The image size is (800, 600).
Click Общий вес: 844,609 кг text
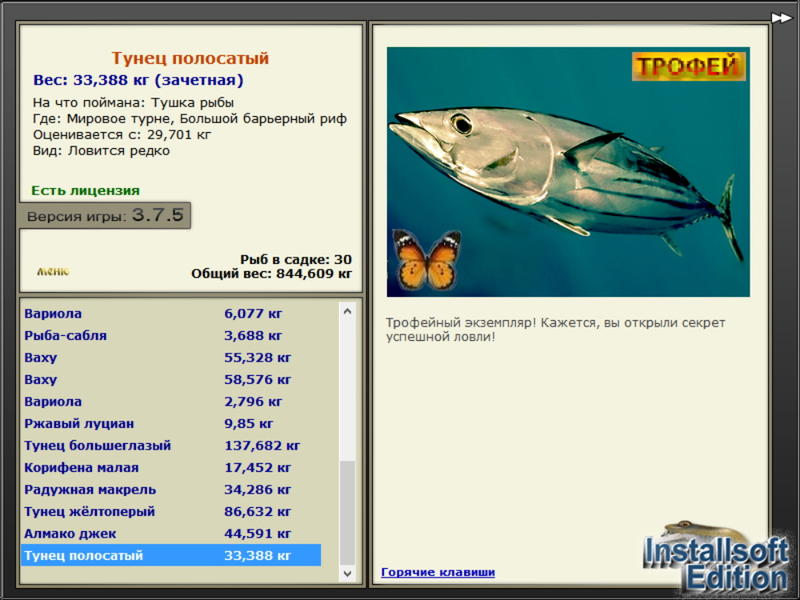click(x=271, y=273)
